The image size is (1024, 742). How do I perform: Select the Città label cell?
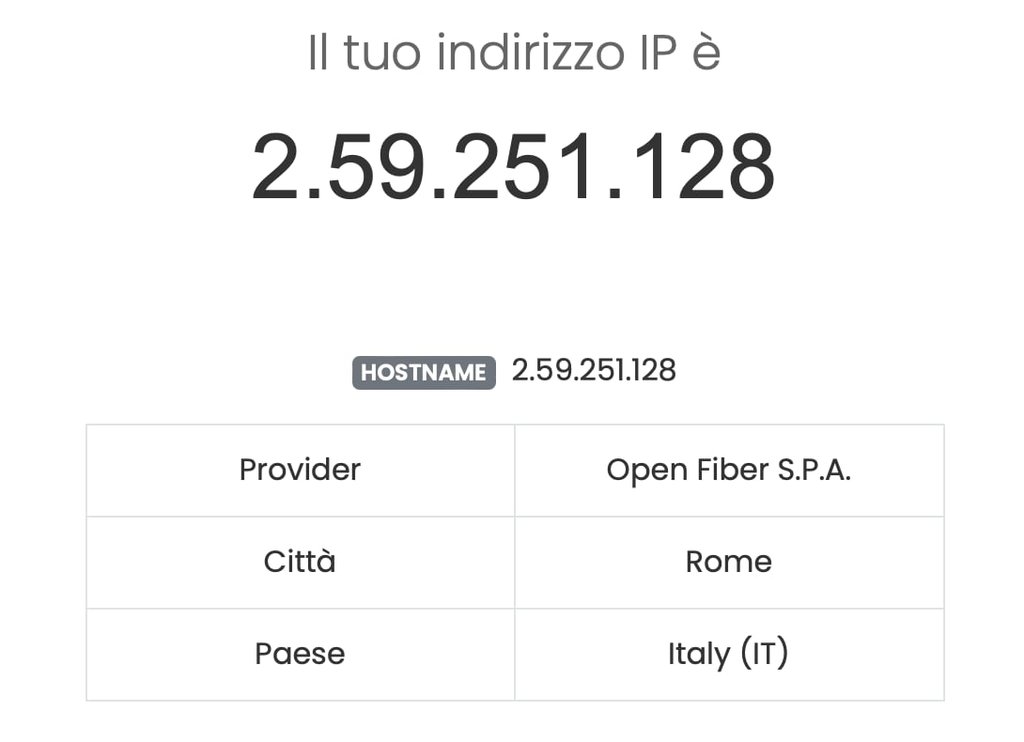(x=300, y=562)
